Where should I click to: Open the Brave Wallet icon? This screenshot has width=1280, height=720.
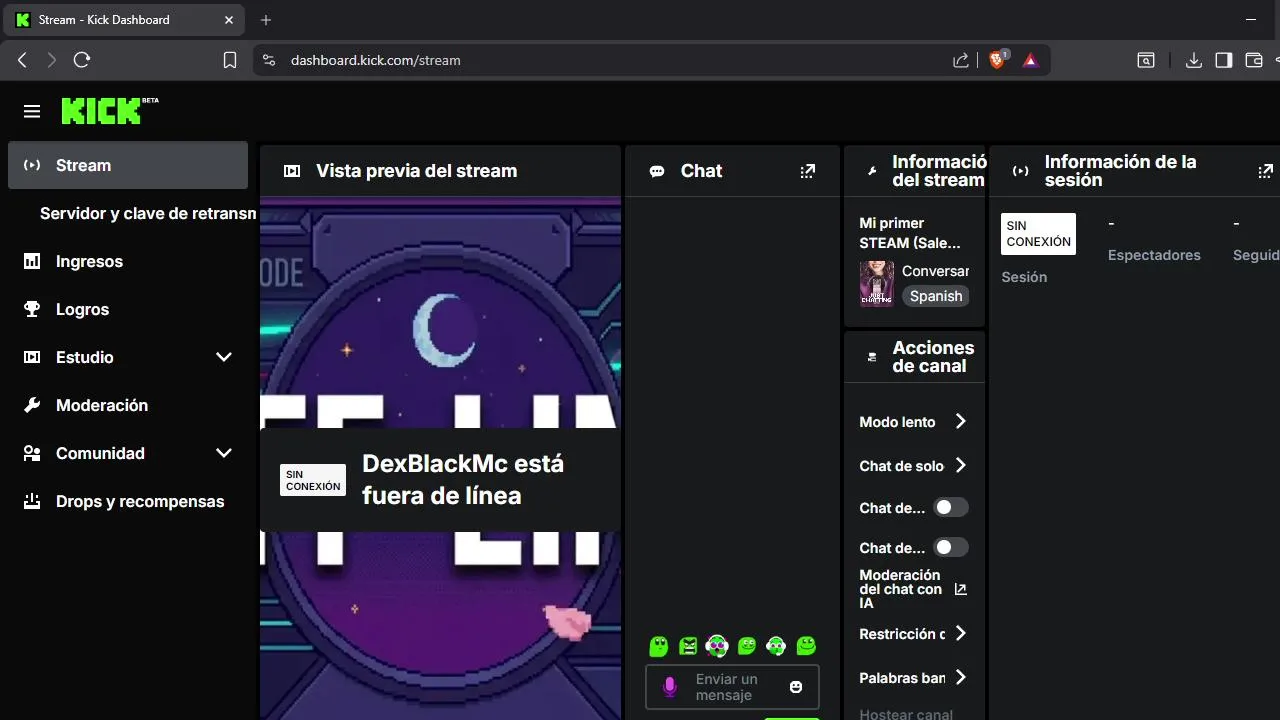pos(1254,60)
